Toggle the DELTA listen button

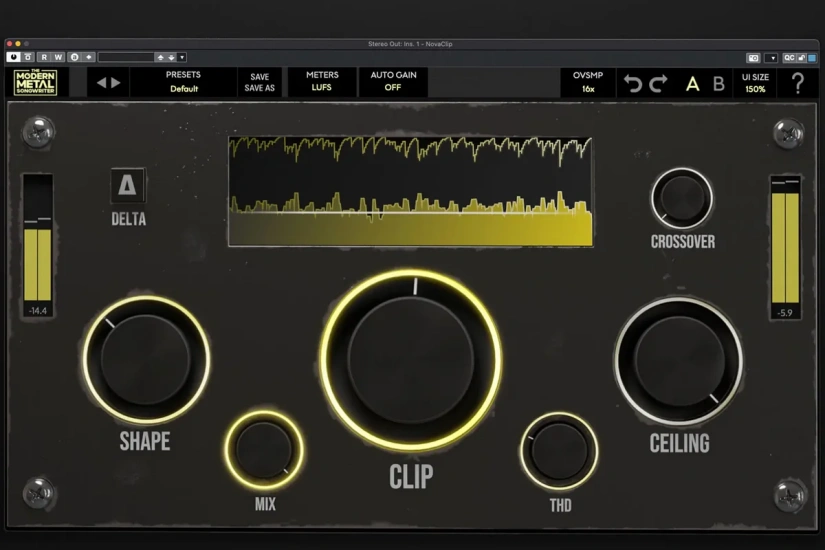[x=127, y=186]
